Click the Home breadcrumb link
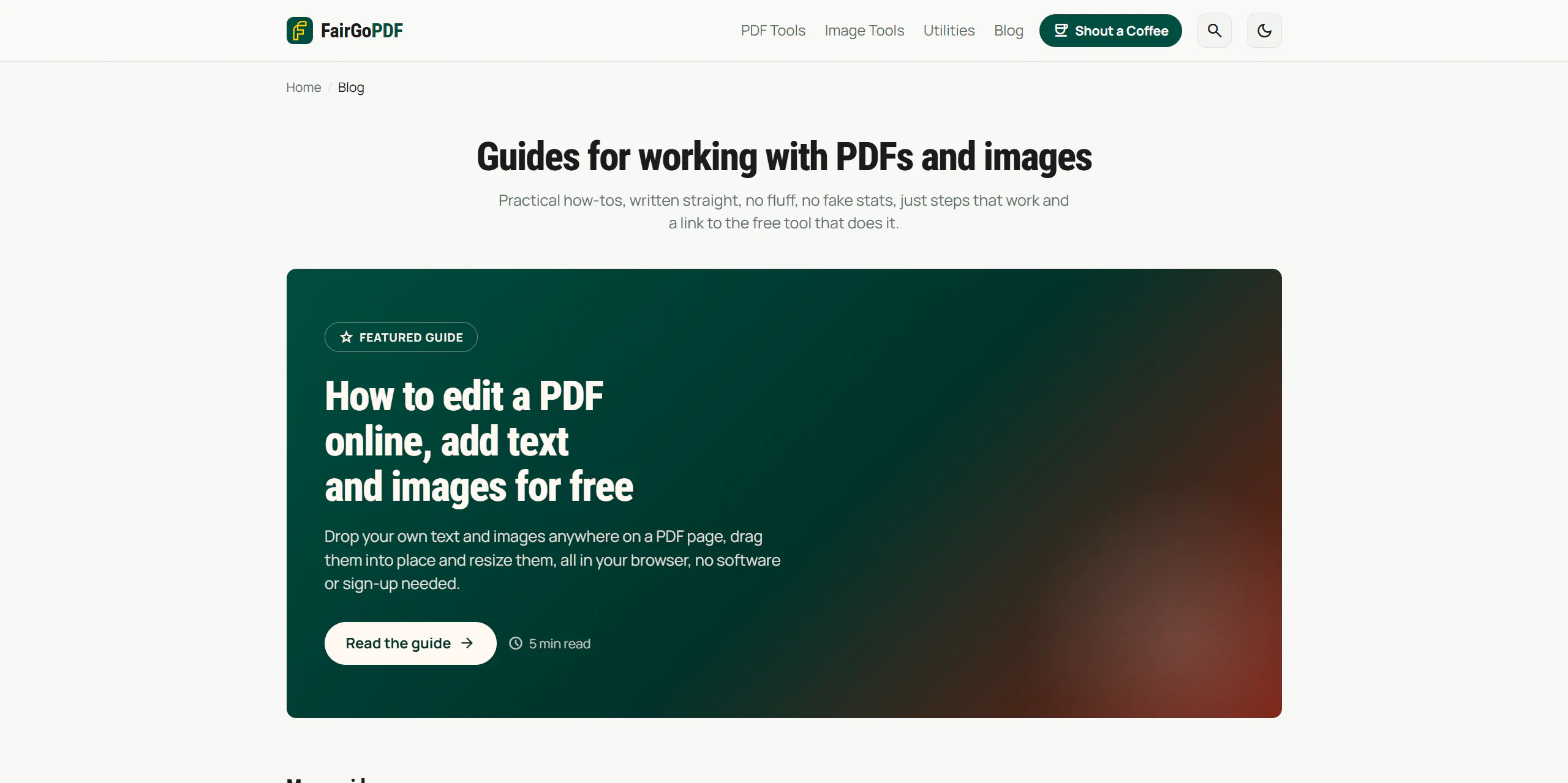The image size is (1568, 783). point(303,88)
